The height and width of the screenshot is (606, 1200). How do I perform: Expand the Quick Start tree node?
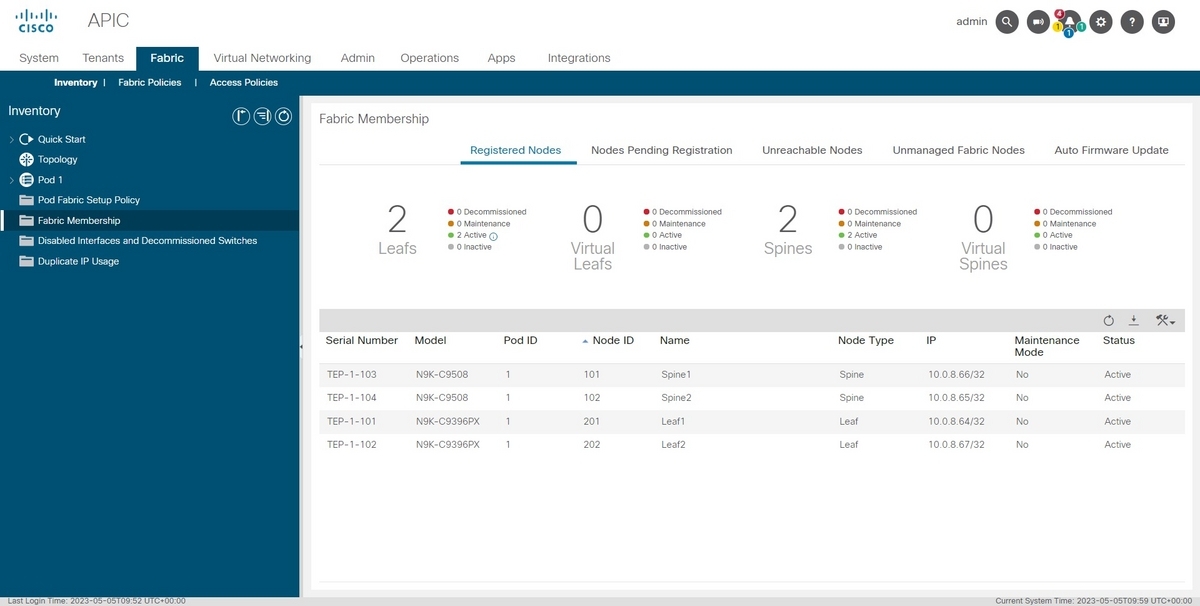point(11,139)
